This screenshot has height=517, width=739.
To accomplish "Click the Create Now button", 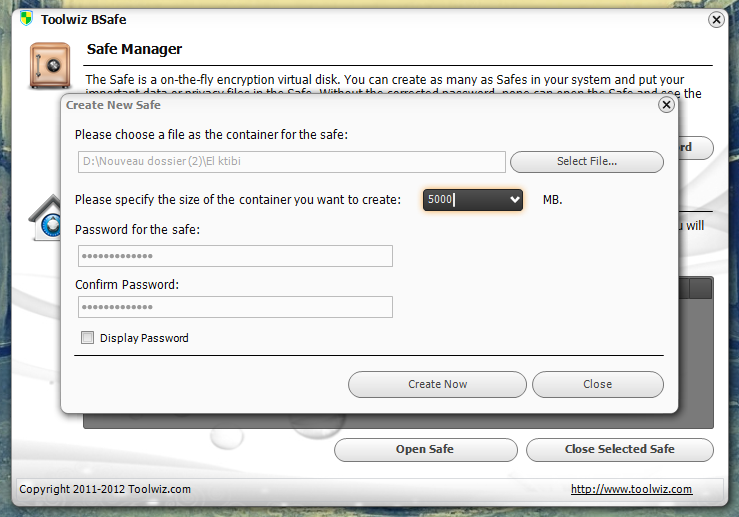I will point(437,385).
